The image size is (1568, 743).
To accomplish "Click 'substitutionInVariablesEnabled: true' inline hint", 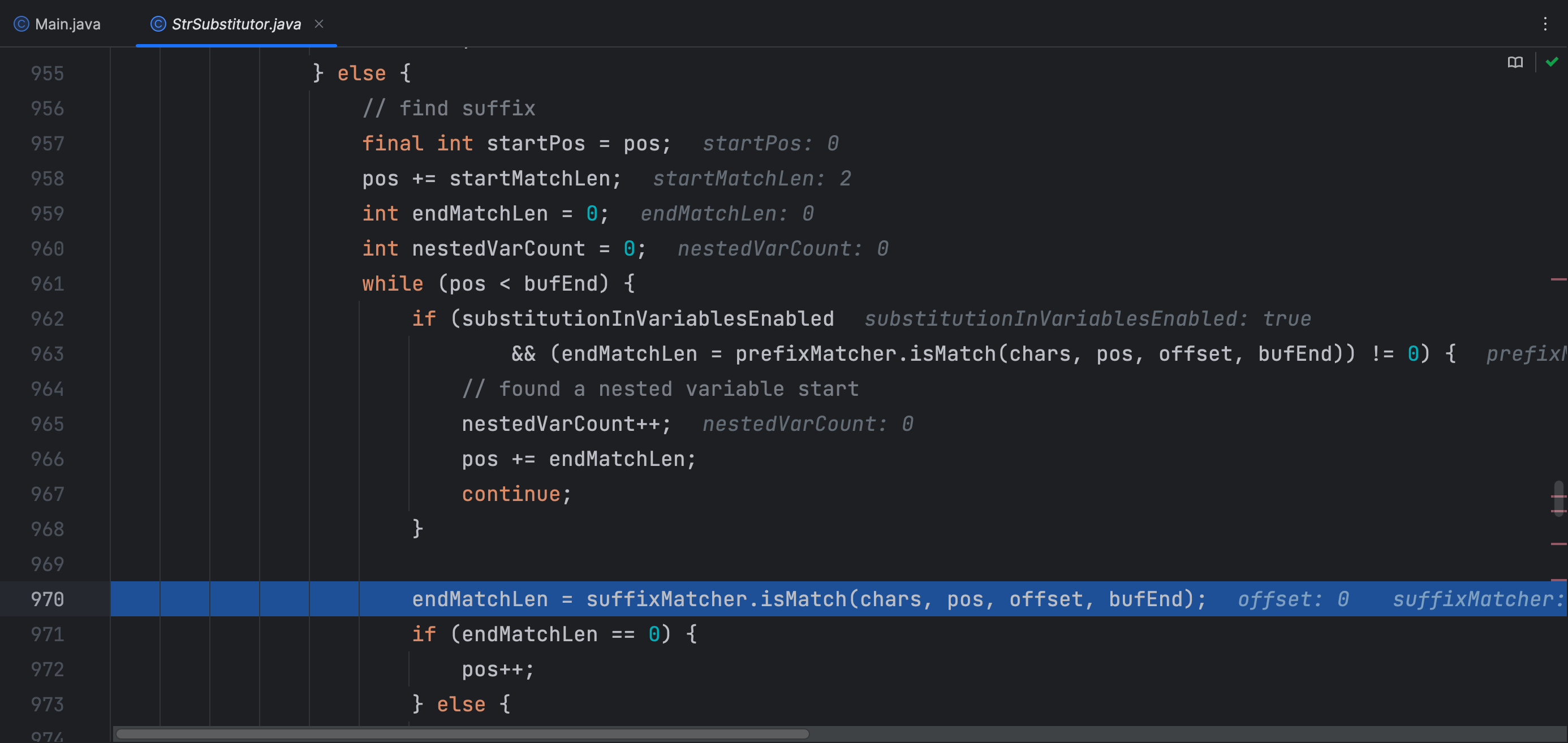I will pos(1088,318).
